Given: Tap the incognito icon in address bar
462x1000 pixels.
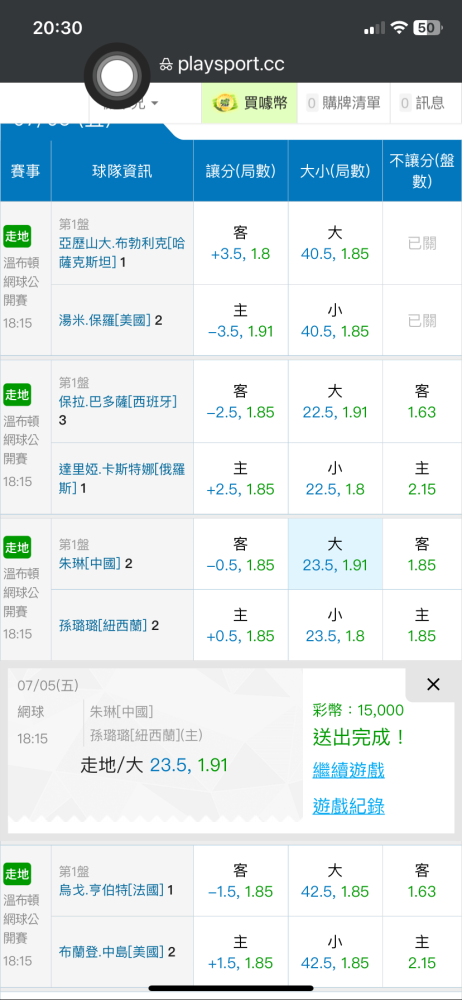Looking at the screenshot, I should [x=166, y=64].
